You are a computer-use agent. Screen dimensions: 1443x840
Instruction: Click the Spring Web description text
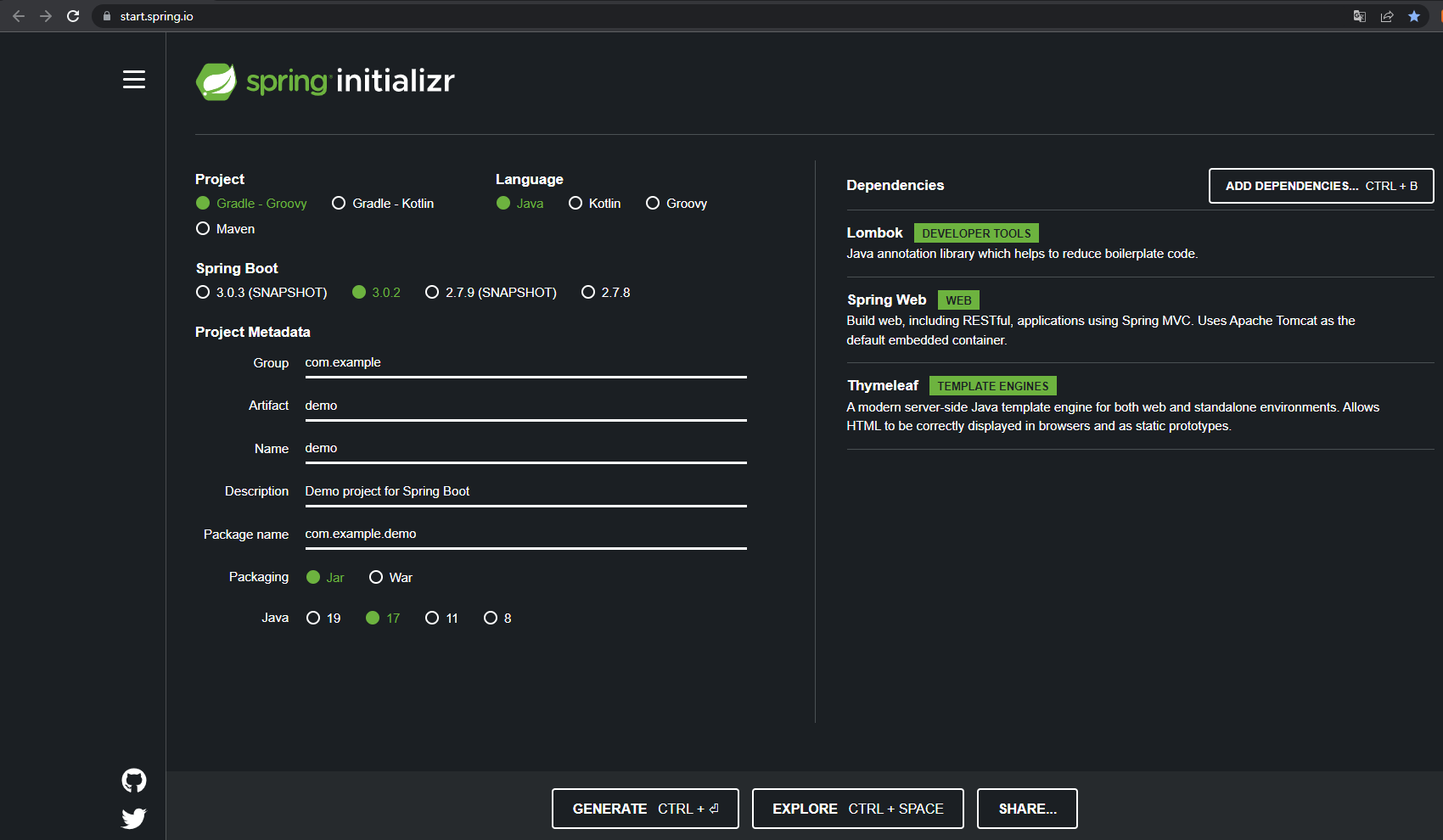point(1101,331)
